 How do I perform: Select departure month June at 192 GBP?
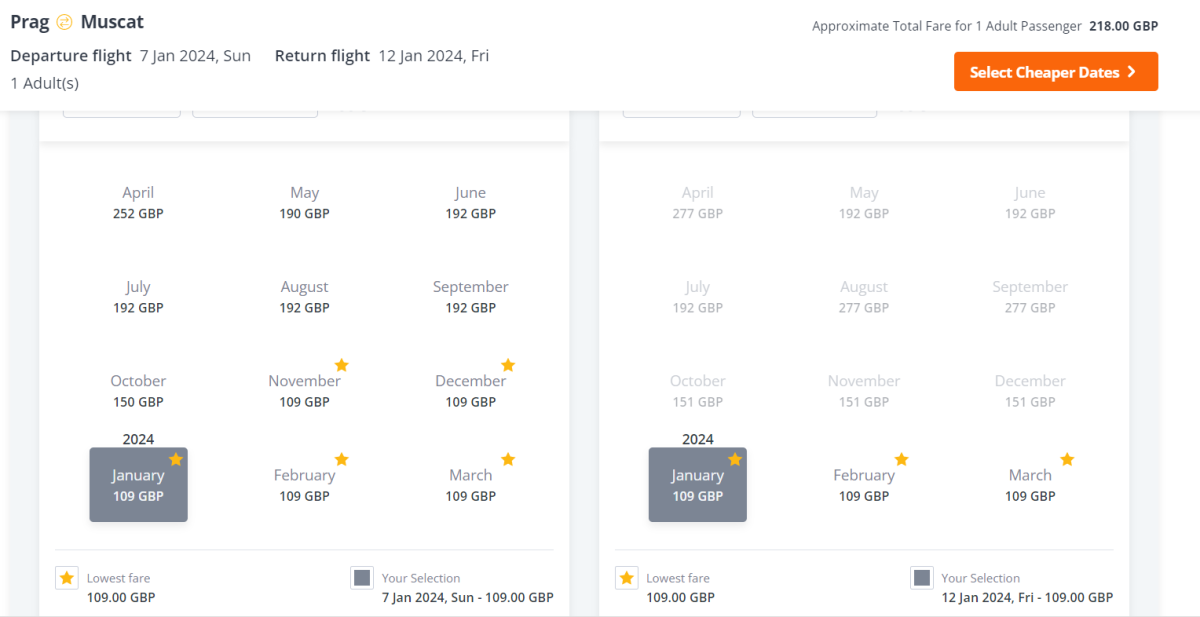coord(470,202)
